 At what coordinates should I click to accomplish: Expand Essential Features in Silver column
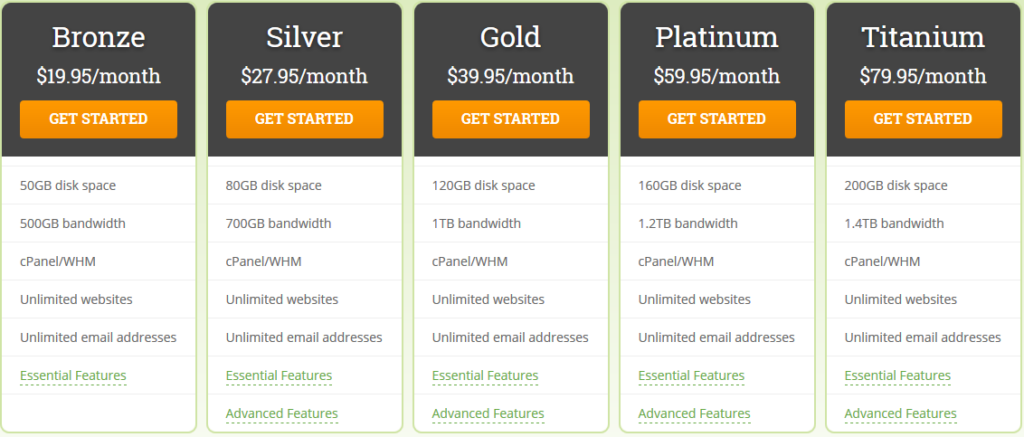click(x=279, y=376)
